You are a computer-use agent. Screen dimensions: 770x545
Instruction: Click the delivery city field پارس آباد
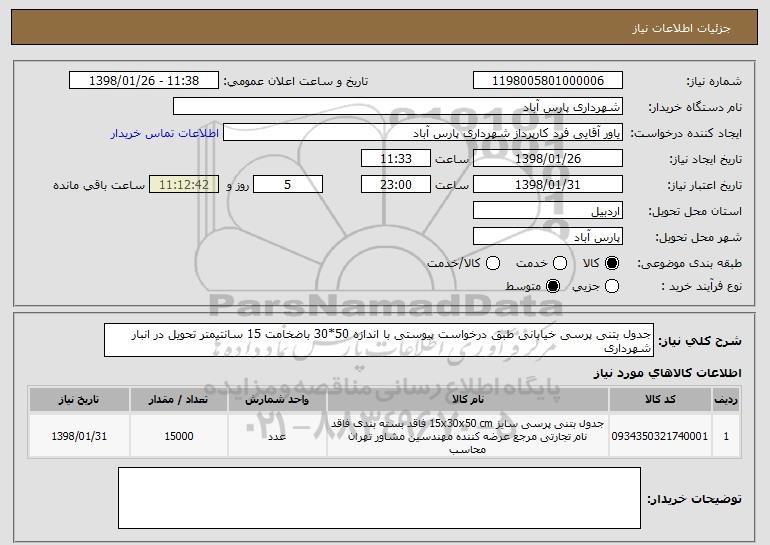(548, 237)
